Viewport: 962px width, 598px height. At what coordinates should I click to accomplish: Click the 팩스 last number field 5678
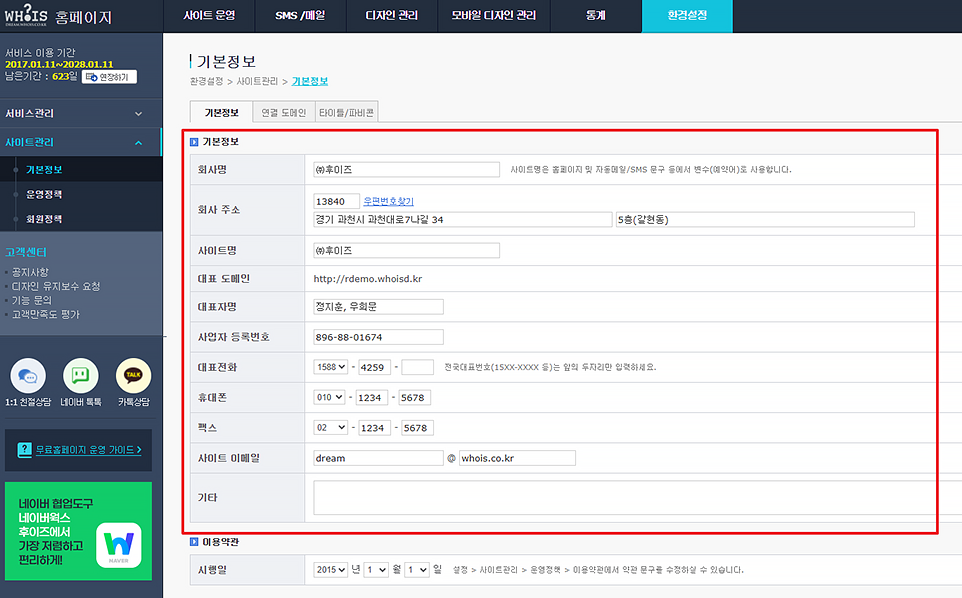[x=417, y=427]
